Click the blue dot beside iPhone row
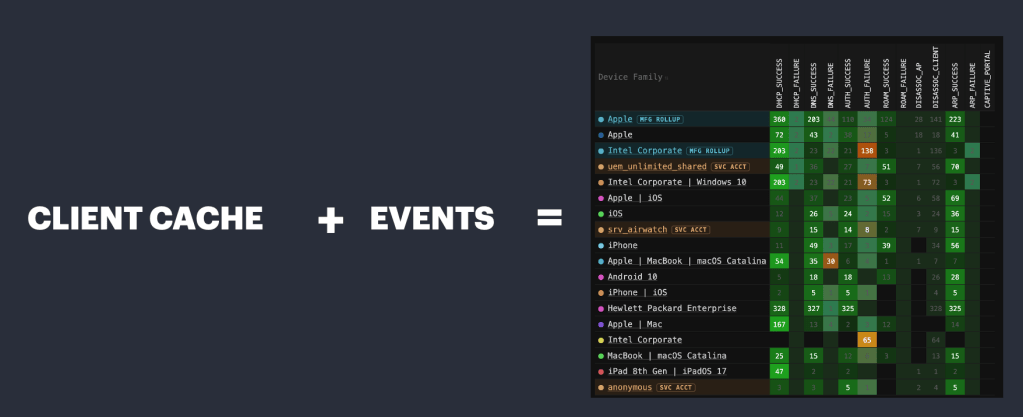 [601, 245]
